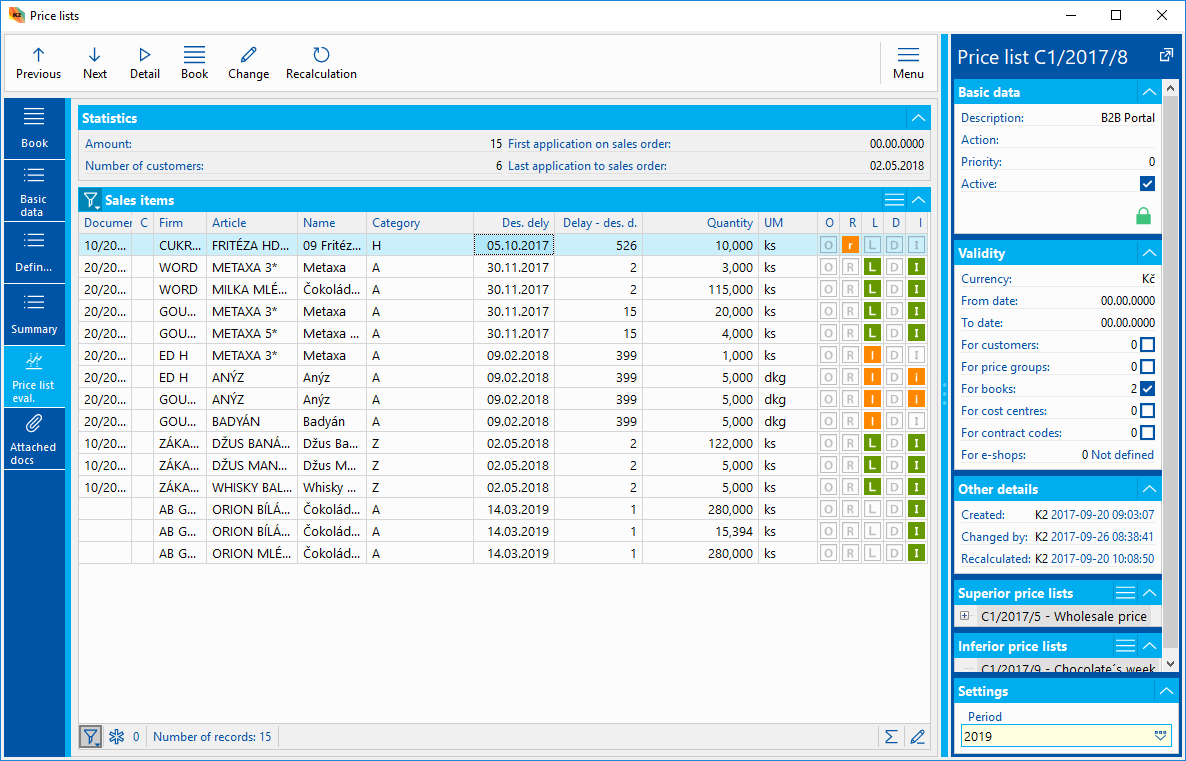Select the DŽUS MAN... article cell
The width and height of the screenshot is (1186, 761).
[252, 465]
